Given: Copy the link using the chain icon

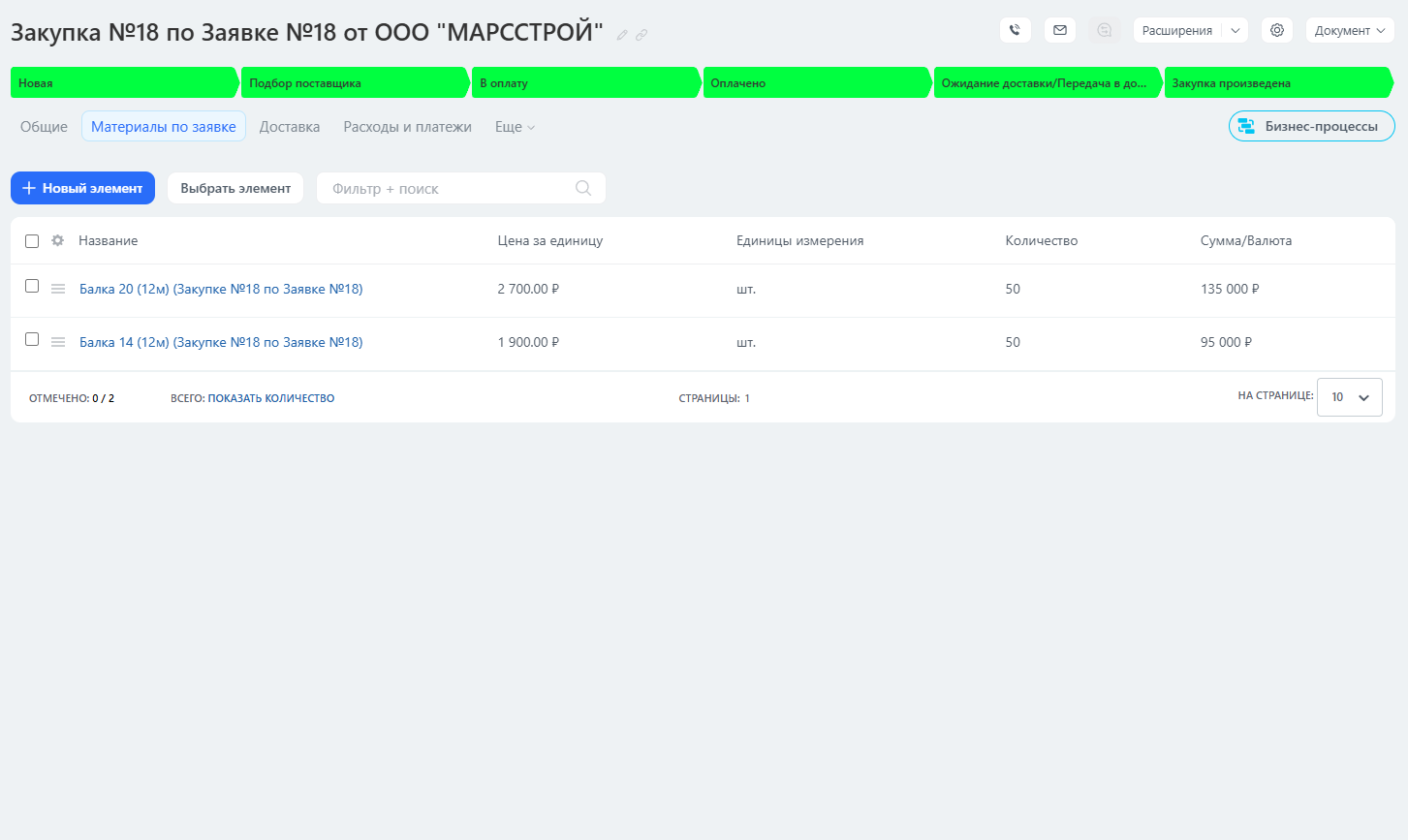Looking at the screenshot, I should (641, 35).
